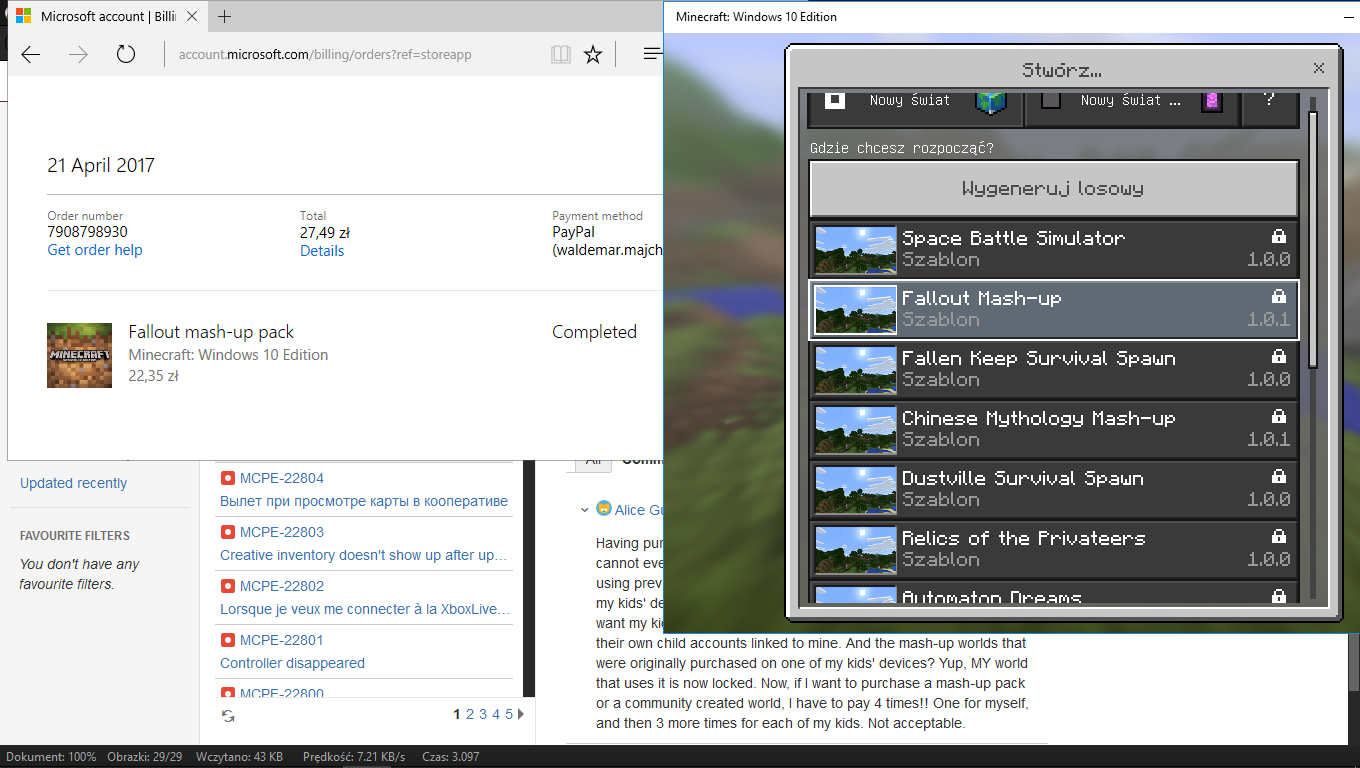The height and width of the screenshot is (768, 1360).
Task: Tick the checkbox beside 'Nowy świat ...'
Action: (x=1050, y=100)
